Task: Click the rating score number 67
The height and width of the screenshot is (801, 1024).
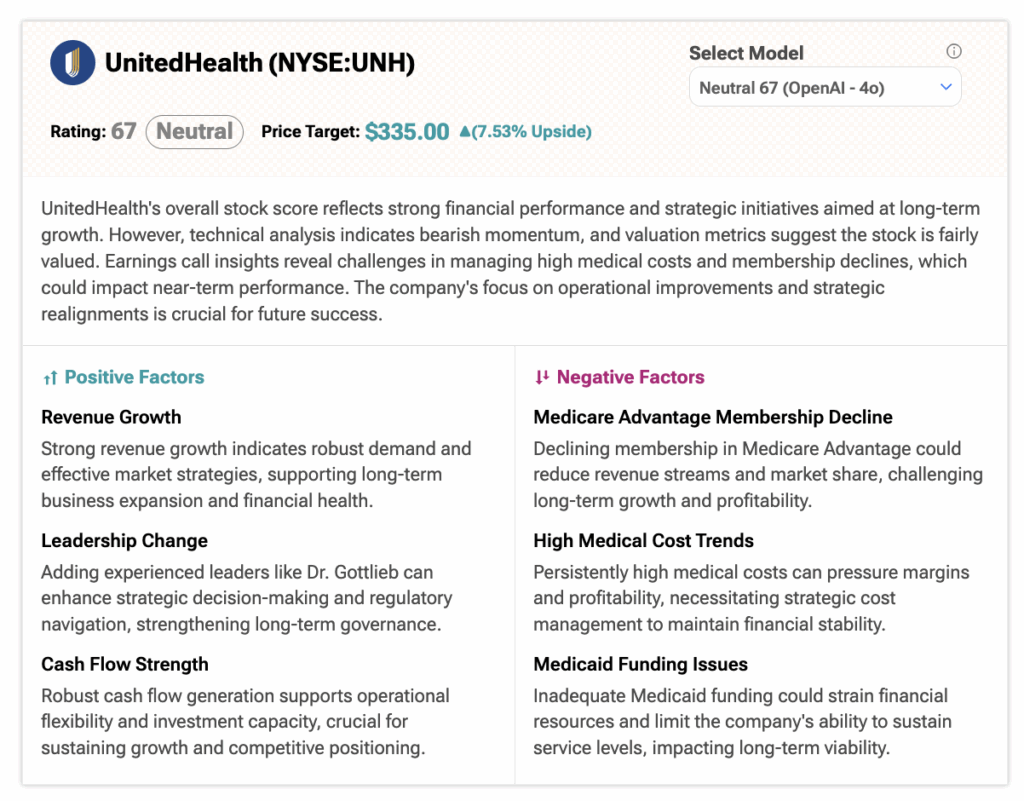Action: point(123,131)
